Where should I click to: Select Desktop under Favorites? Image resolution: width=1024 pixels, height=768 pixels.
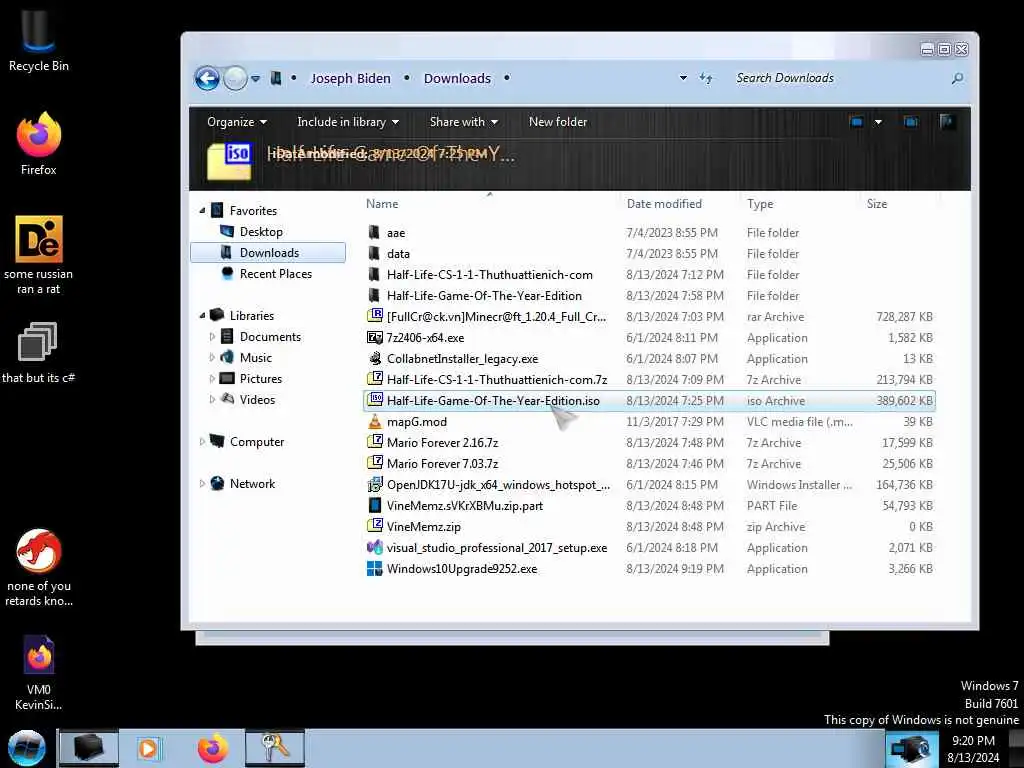261,232
